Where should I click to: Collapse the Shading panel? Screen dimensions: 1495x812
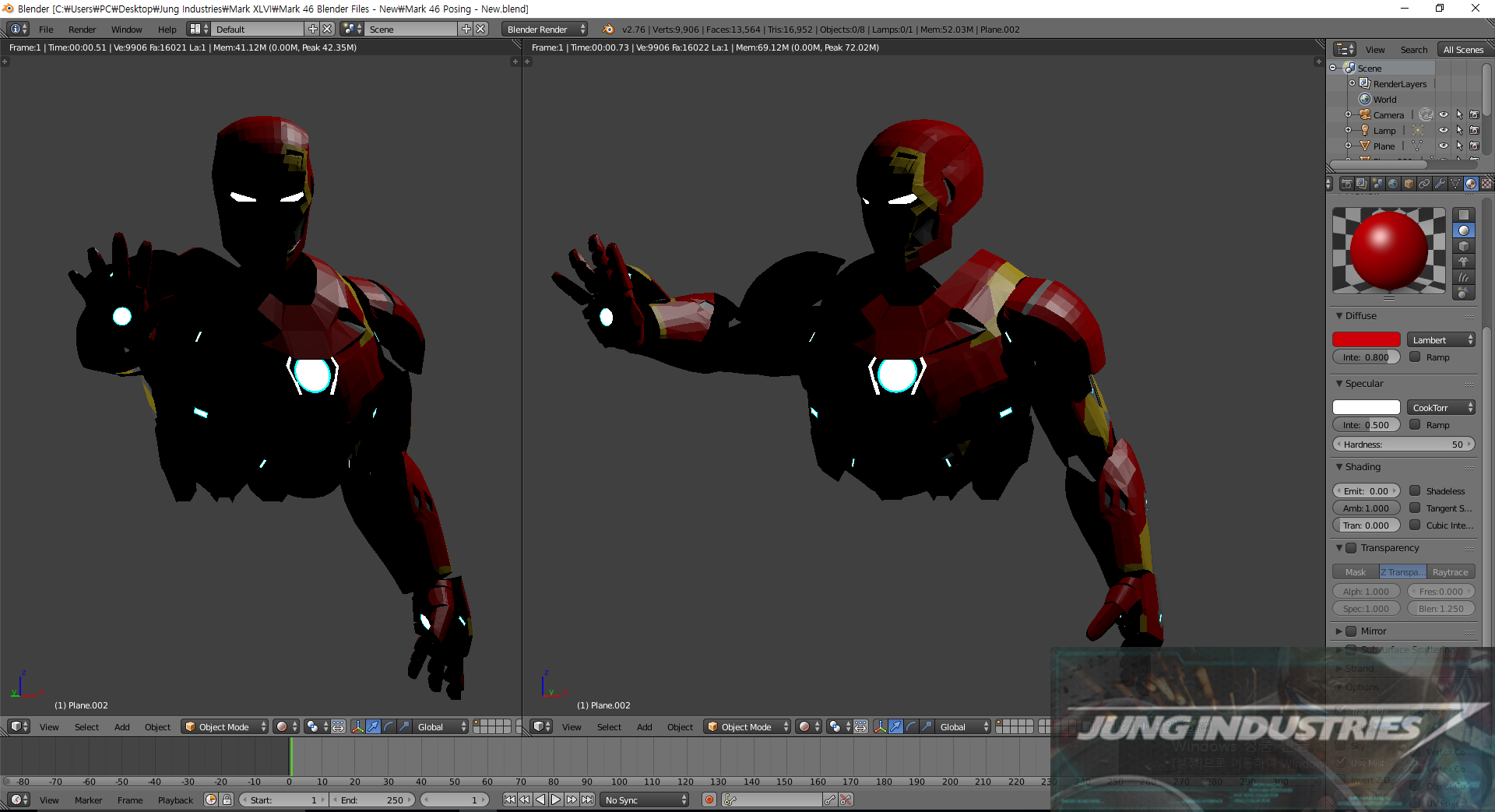pyautogui.click(x=1339, y=466)
